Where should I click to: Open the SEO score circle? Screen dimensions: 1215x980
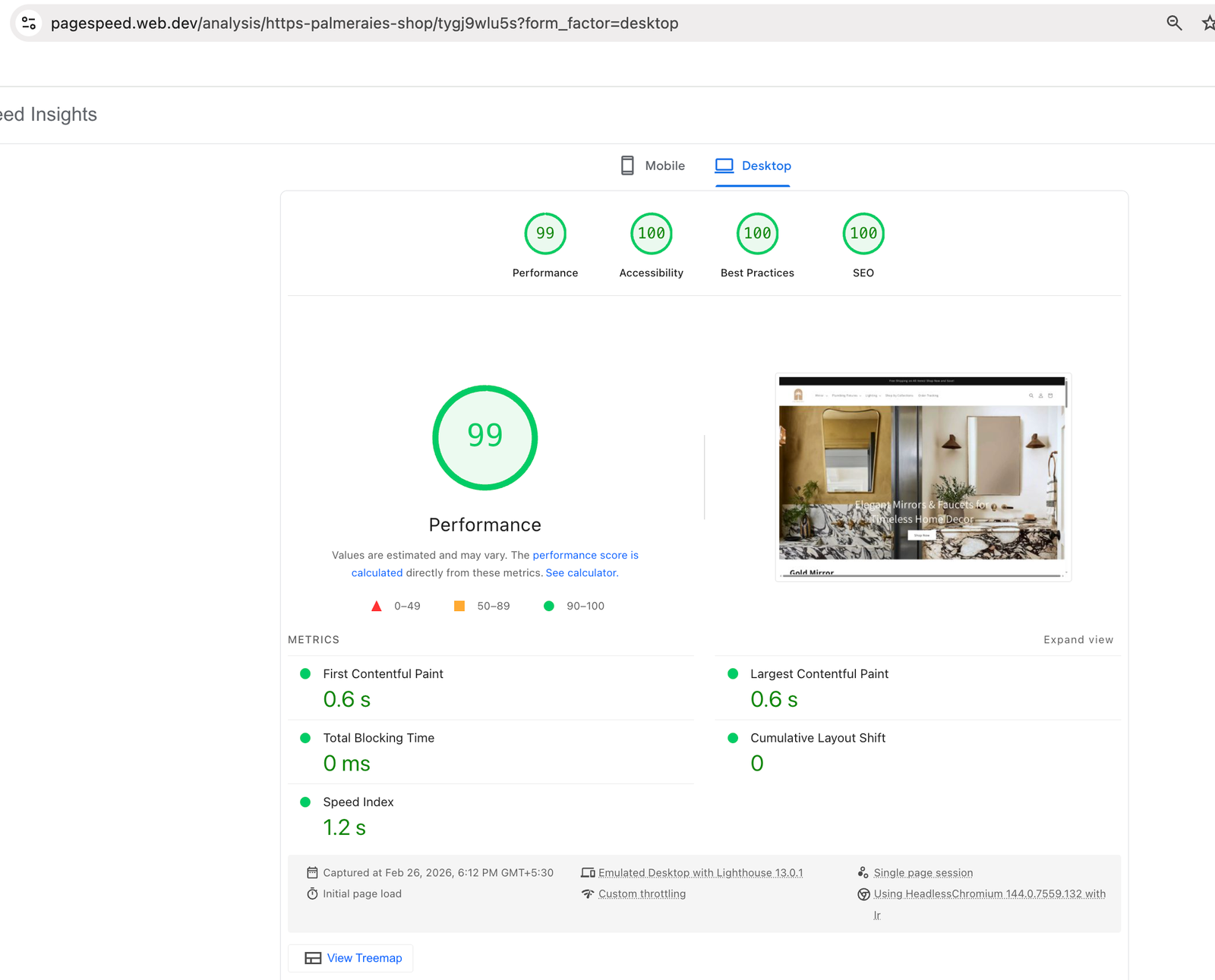point(863,233)
